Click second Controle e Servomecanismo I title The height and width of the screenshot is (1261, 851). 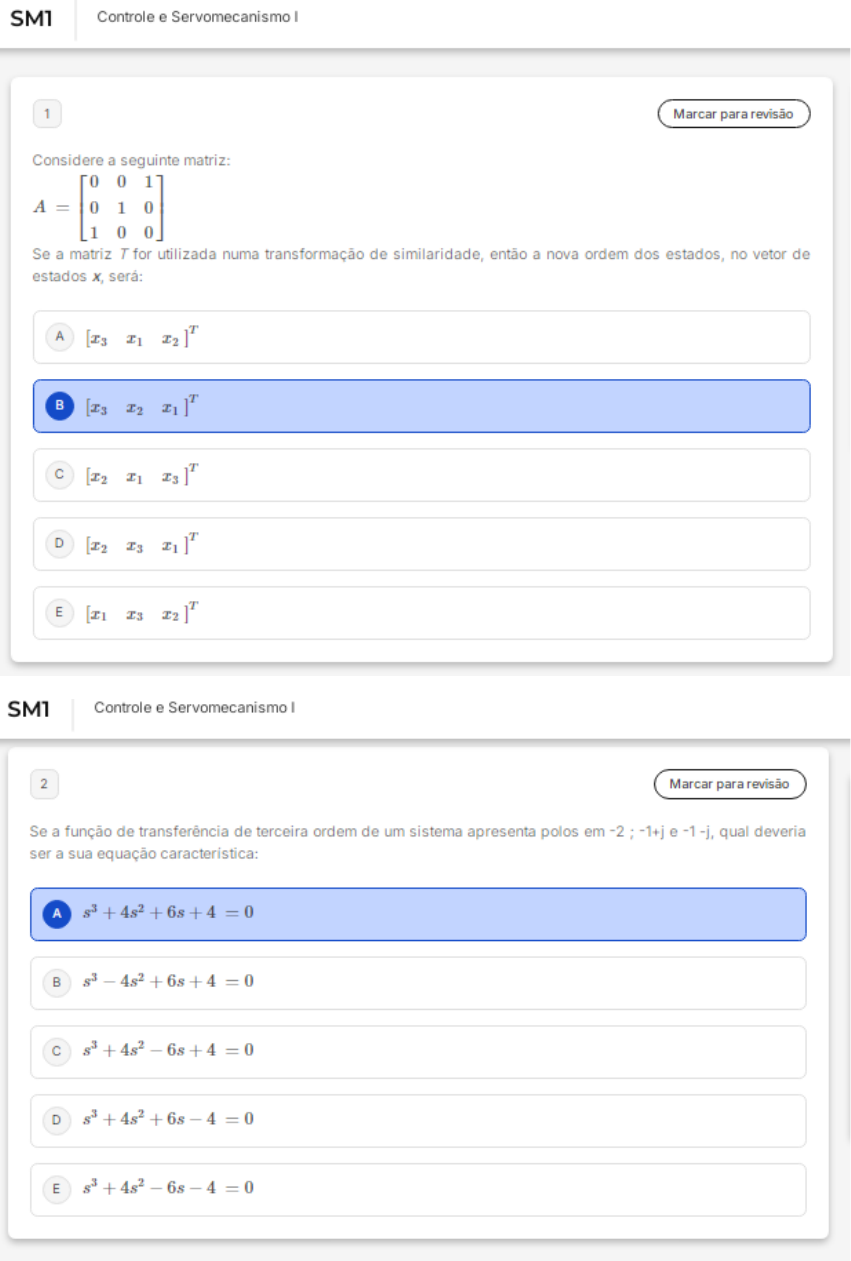[x=194, y=708]
